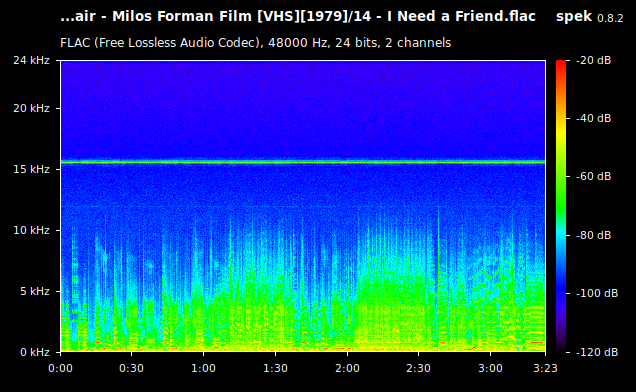Click the 15 kHz frequency label
This screenshot has width=636, height=392.
(31, 169)
